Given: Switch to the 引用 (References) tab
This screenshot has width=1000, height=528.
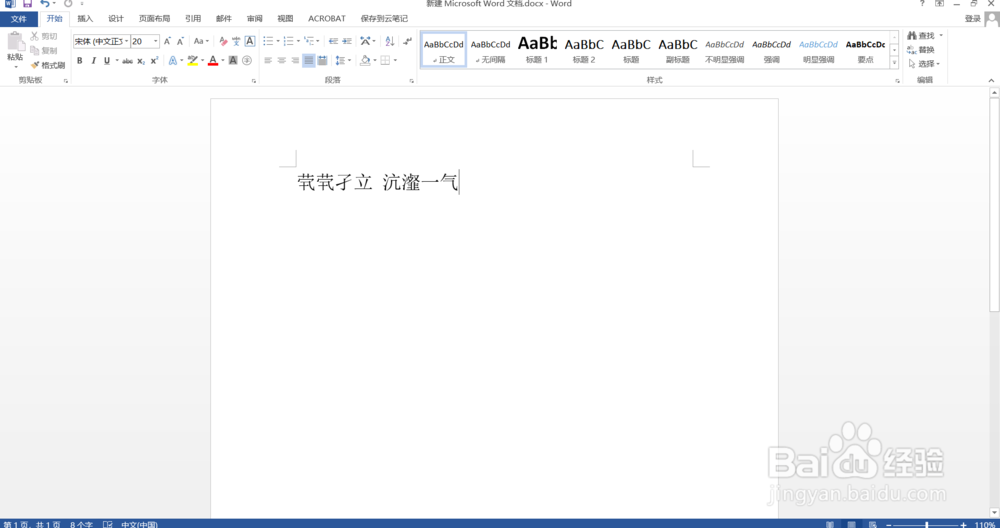Looking at the screenshot, I should tap(193, 19).
